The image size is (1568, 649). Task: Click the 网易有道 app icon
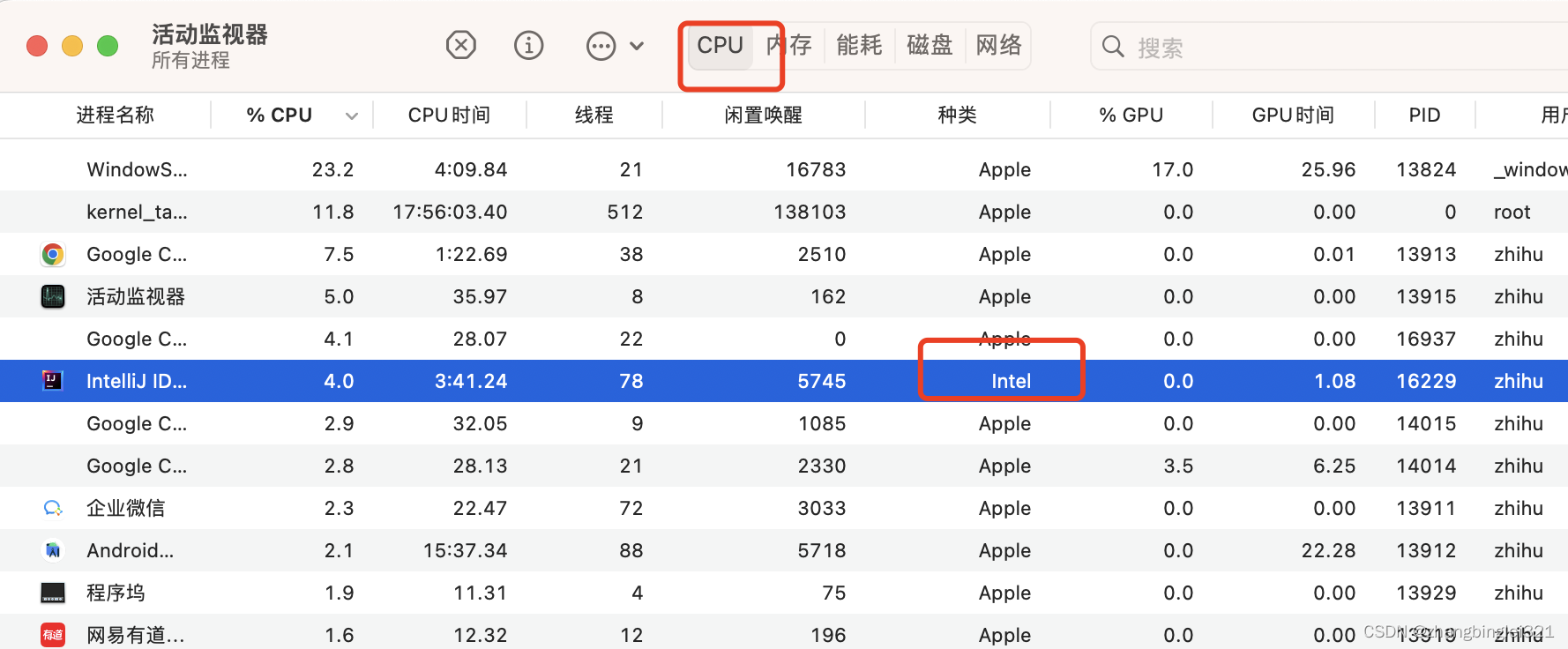click(53, 635)
